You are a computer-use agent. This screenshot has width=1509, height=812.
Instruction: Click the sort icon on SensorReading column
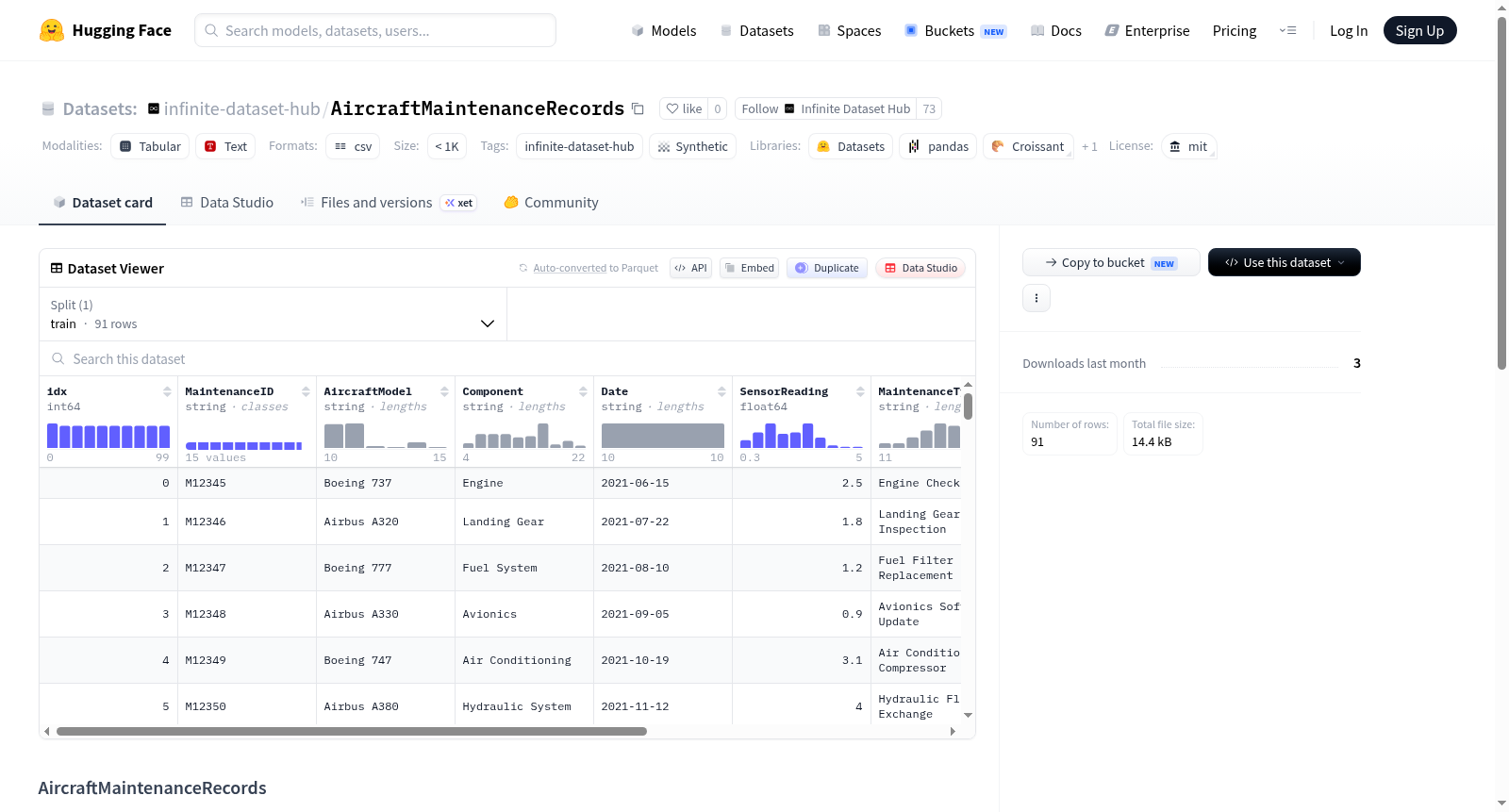[860, 391]
